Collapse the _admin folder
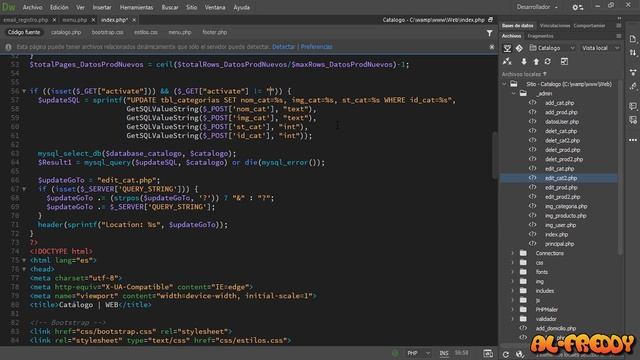Viewport: 640px width, 360px height. [513, 93]
